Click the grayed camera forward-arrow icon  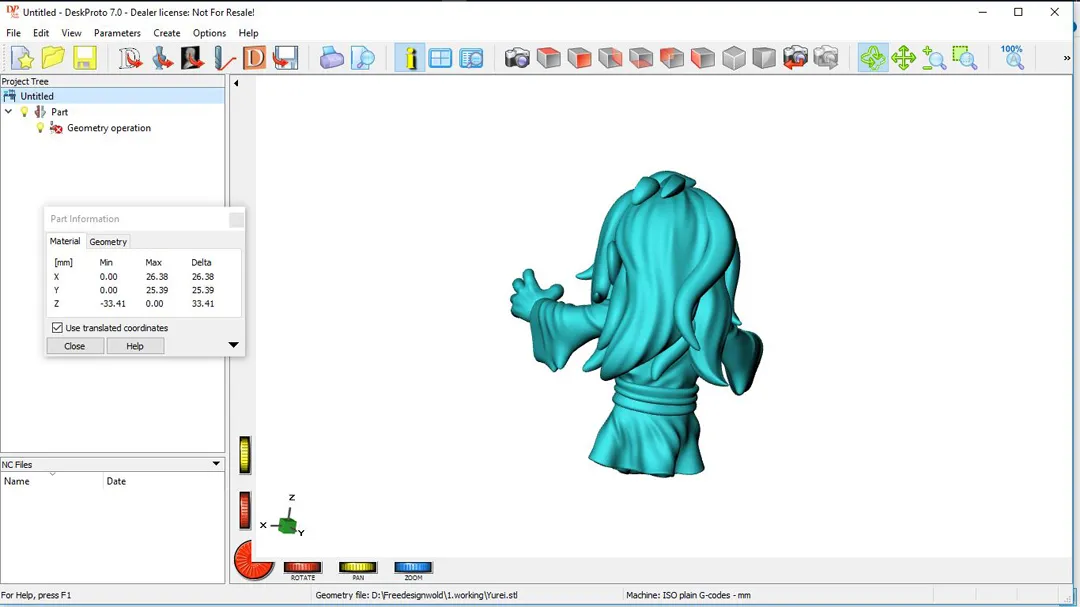pos(827,59)
